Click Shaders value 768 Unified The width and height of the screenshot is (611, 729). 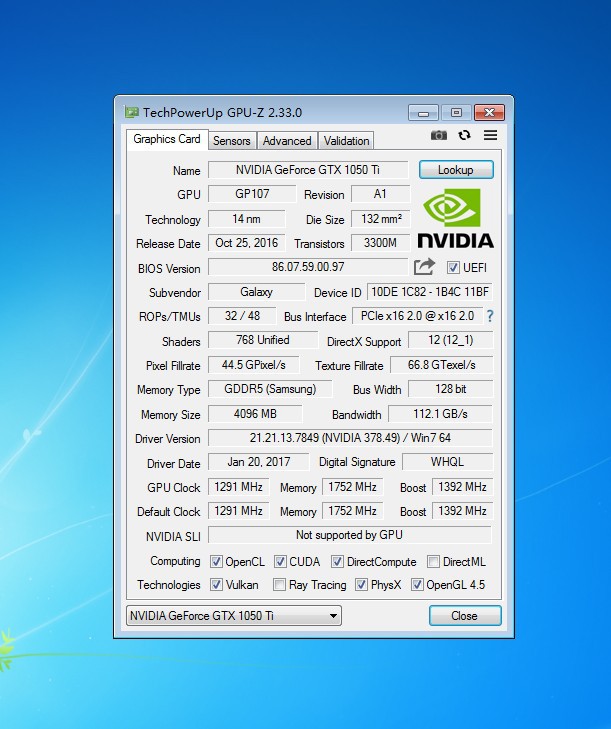(263, 340)
